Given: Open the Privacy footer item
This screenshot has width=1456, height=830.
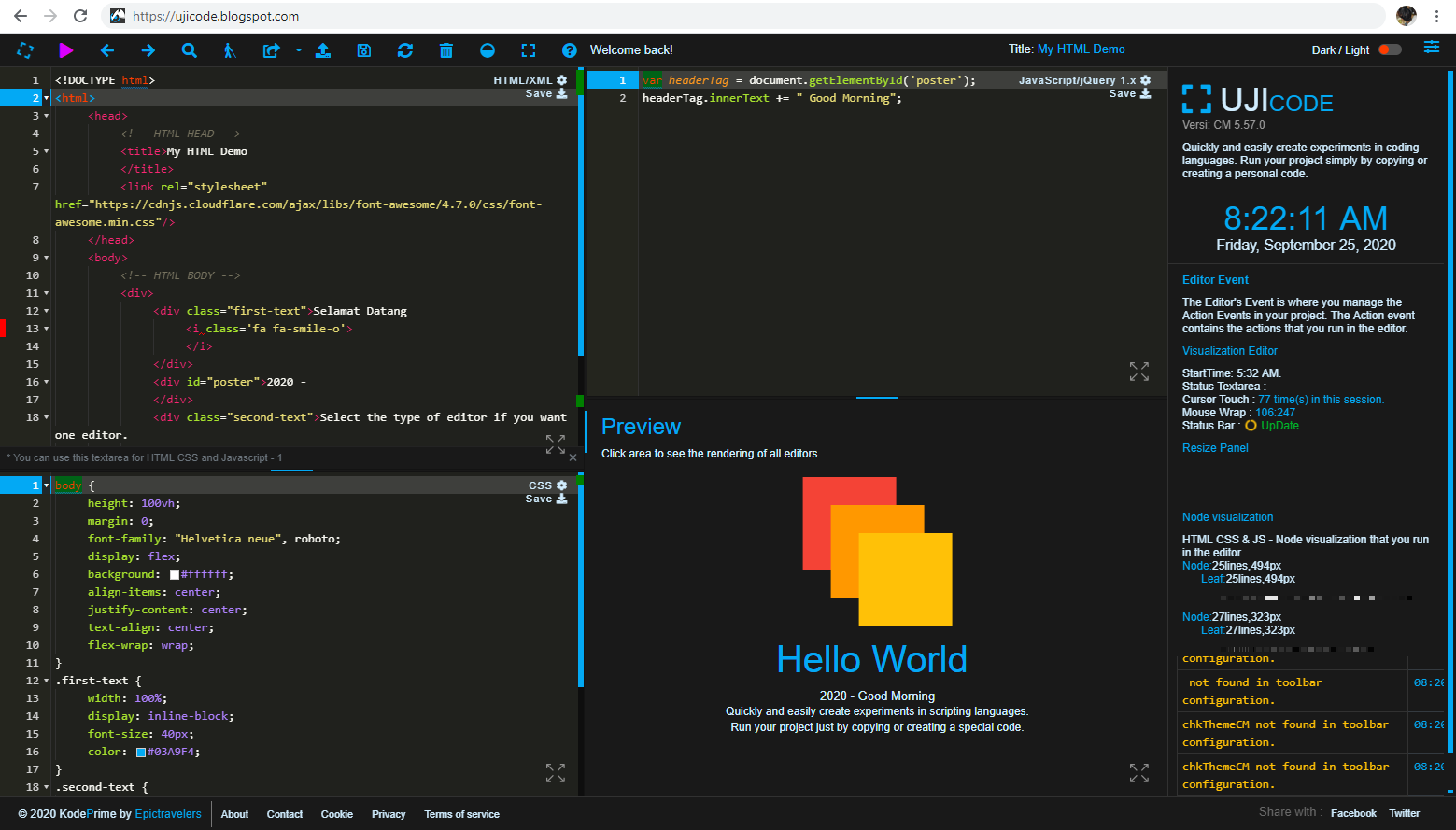Looking at the screenshot, I should point(389,814).
